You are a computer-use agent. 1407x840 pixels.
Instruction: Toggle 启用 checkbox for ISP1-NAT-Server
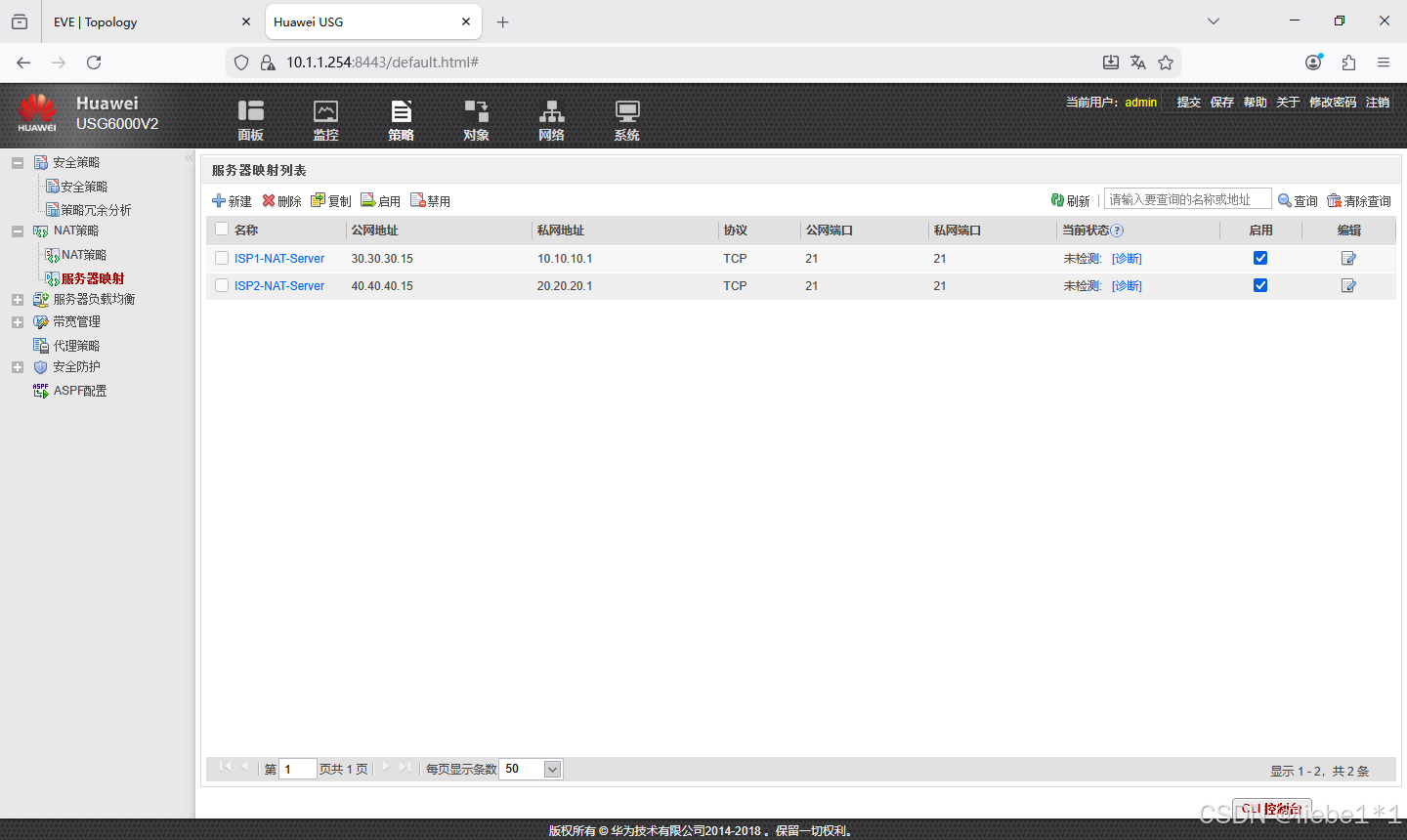1260,258
